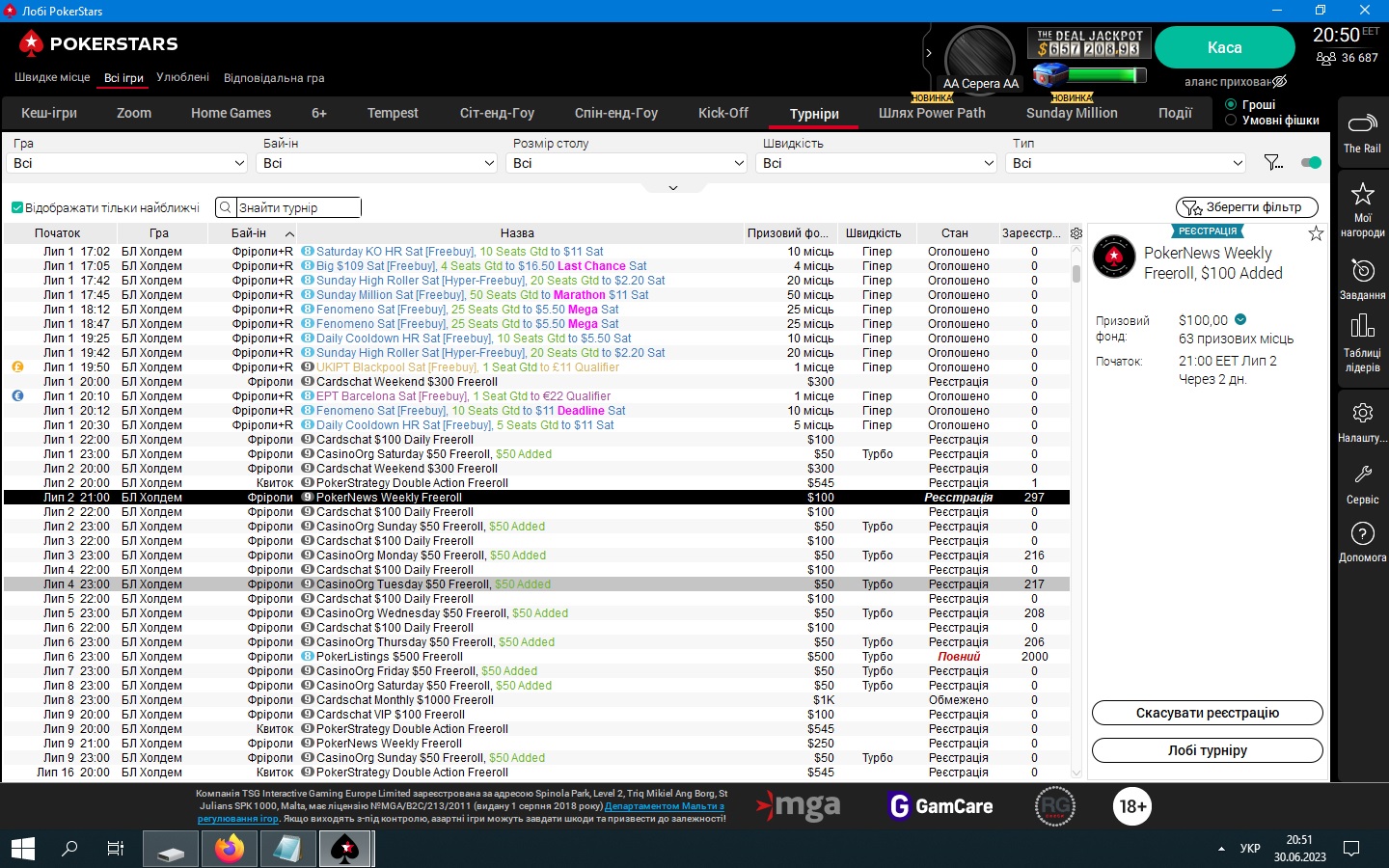Click the RG check badge
The width and height of the screenshot is (1389, 868).
[x=1054, y=806]
